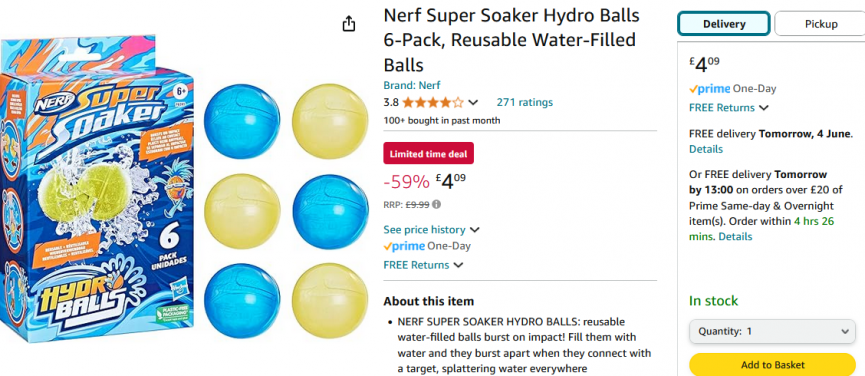Open the rating breakdown chevron beside stars
Image resolution: width=865 pixels, height=376 pixels.
point(473,103)
